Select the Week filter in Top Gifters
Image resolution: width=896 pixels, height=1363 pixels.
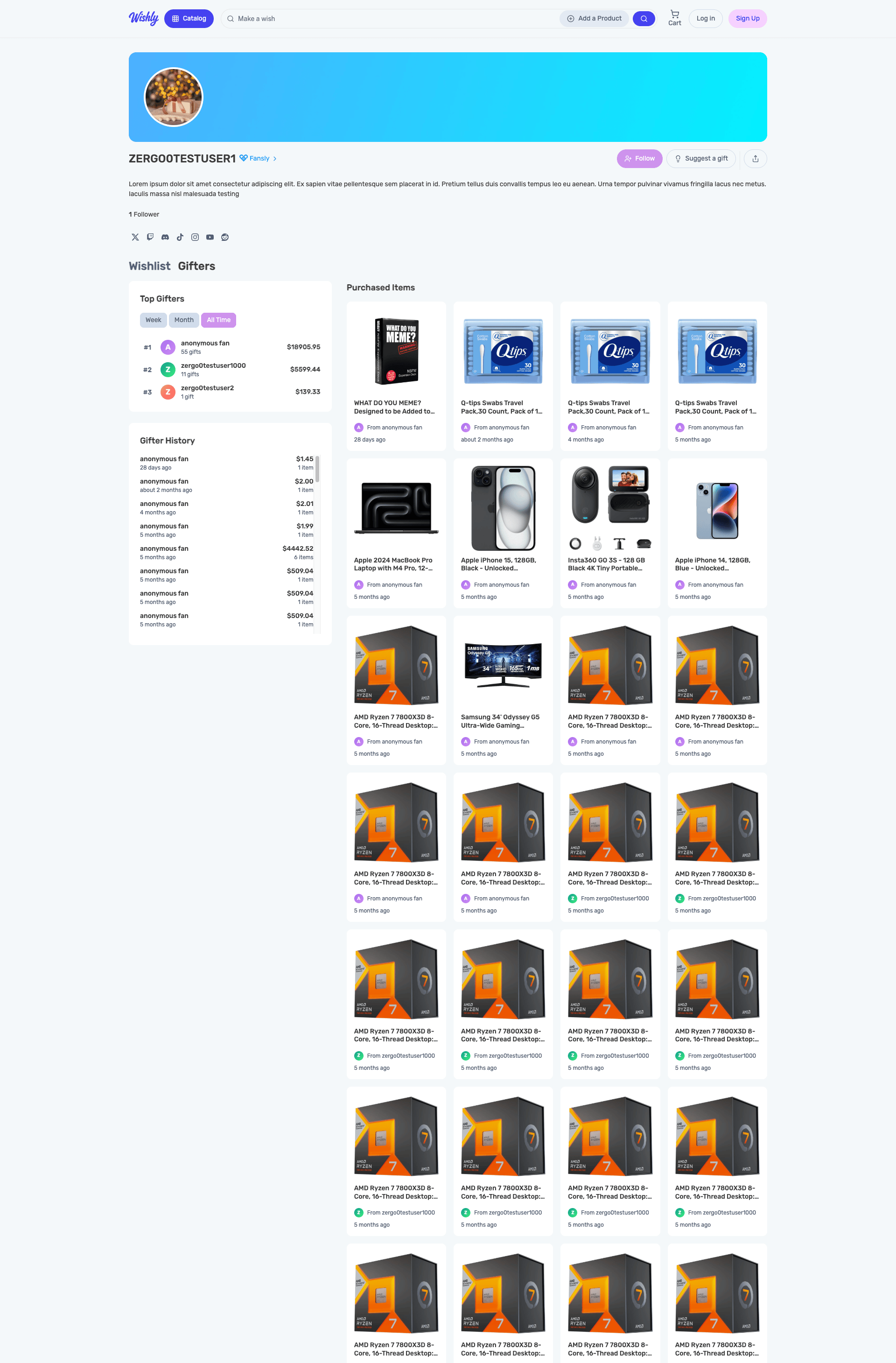point(153,320)
